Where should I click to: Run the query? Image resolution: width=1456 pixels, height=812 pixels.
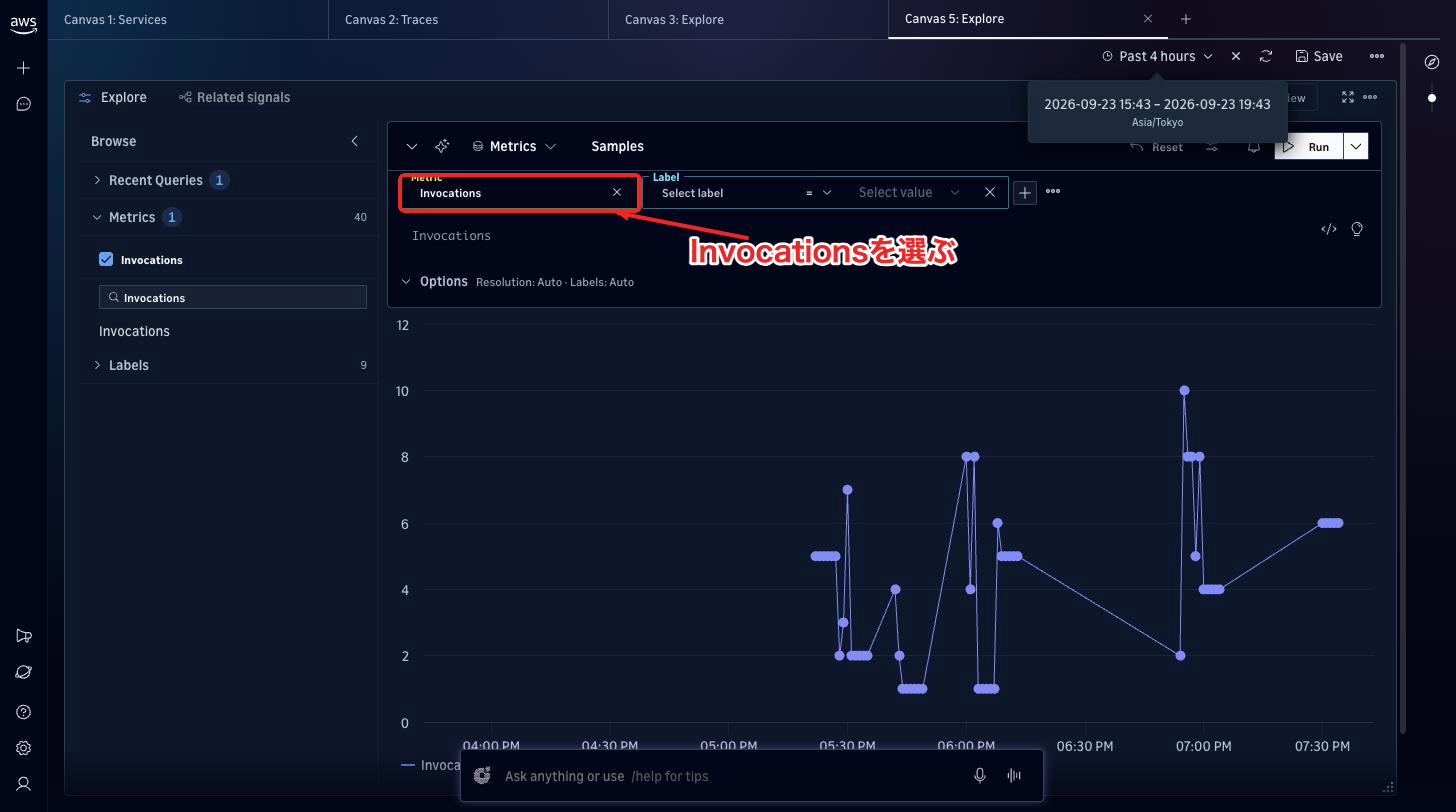[1309, 147]
